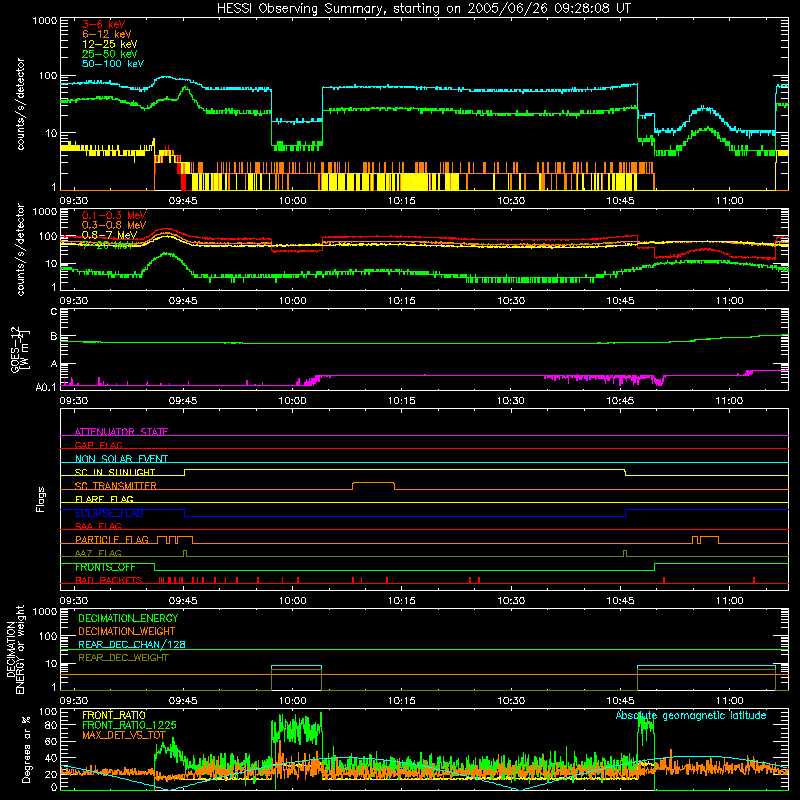Click the Absolute geomagnetic latitude label
The width and height of the screenshot is (800, 800).
point(691,715)
